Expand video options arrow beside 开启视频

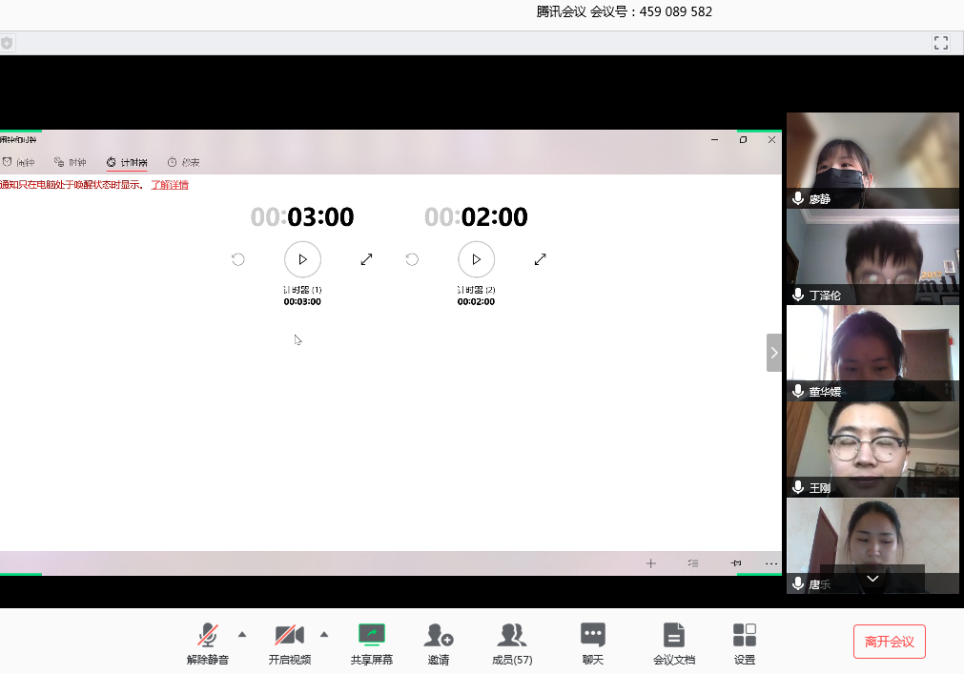323,634
